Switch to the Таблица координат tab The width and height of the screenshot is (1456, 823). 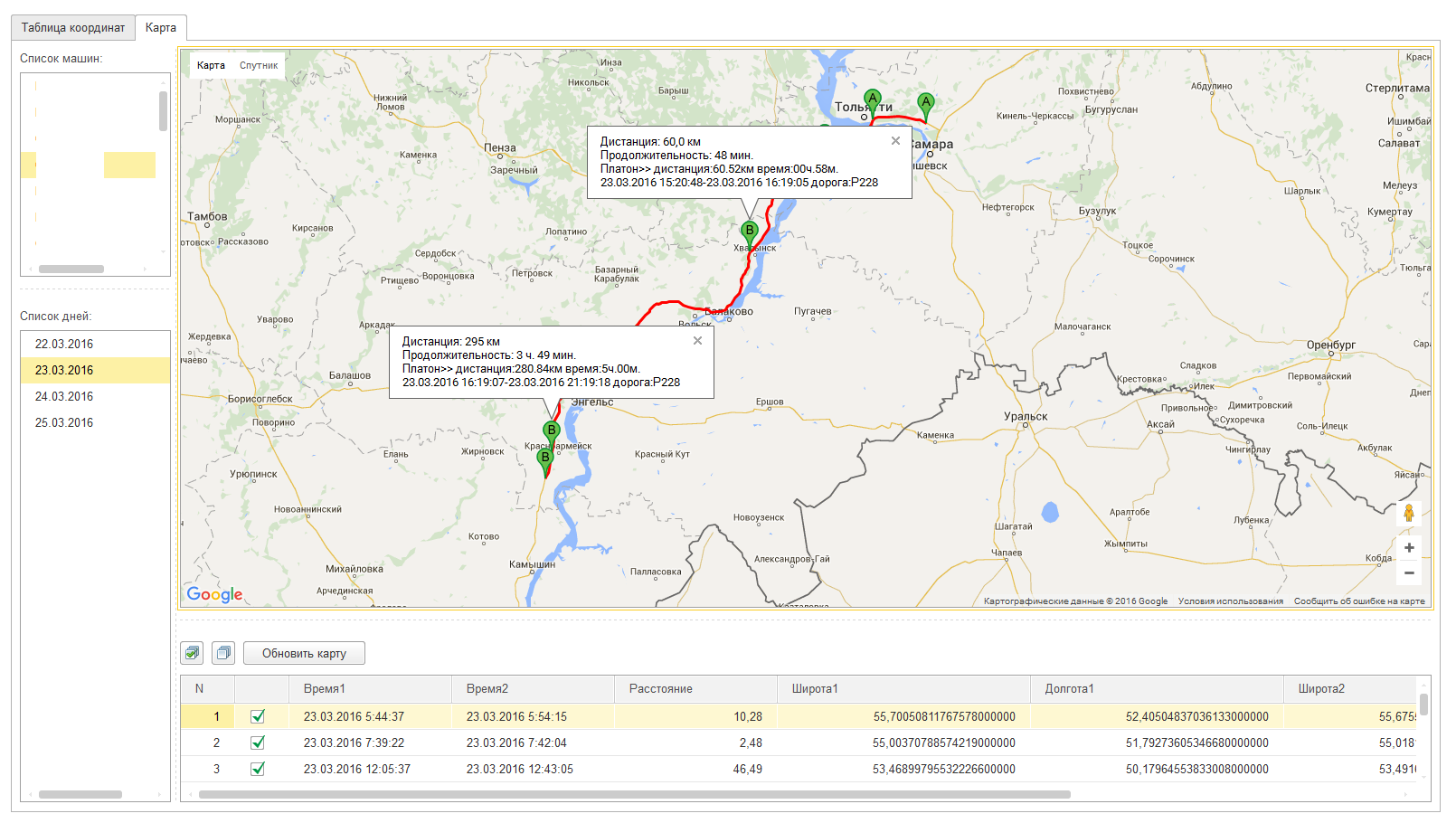coord(73,28)
